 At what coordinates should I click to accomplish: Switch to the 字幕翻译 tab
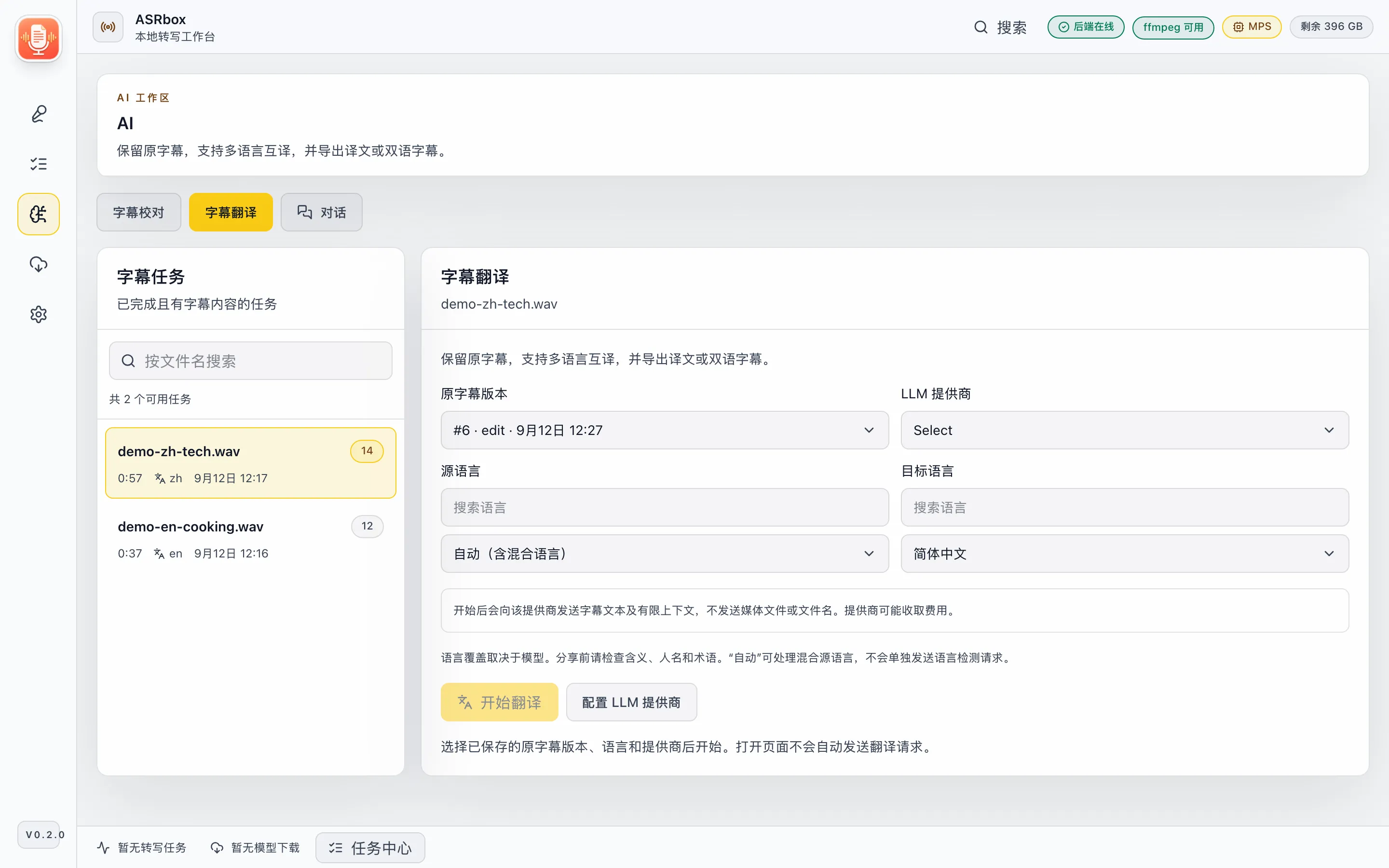pyautogui.click(x=231, y=212)
